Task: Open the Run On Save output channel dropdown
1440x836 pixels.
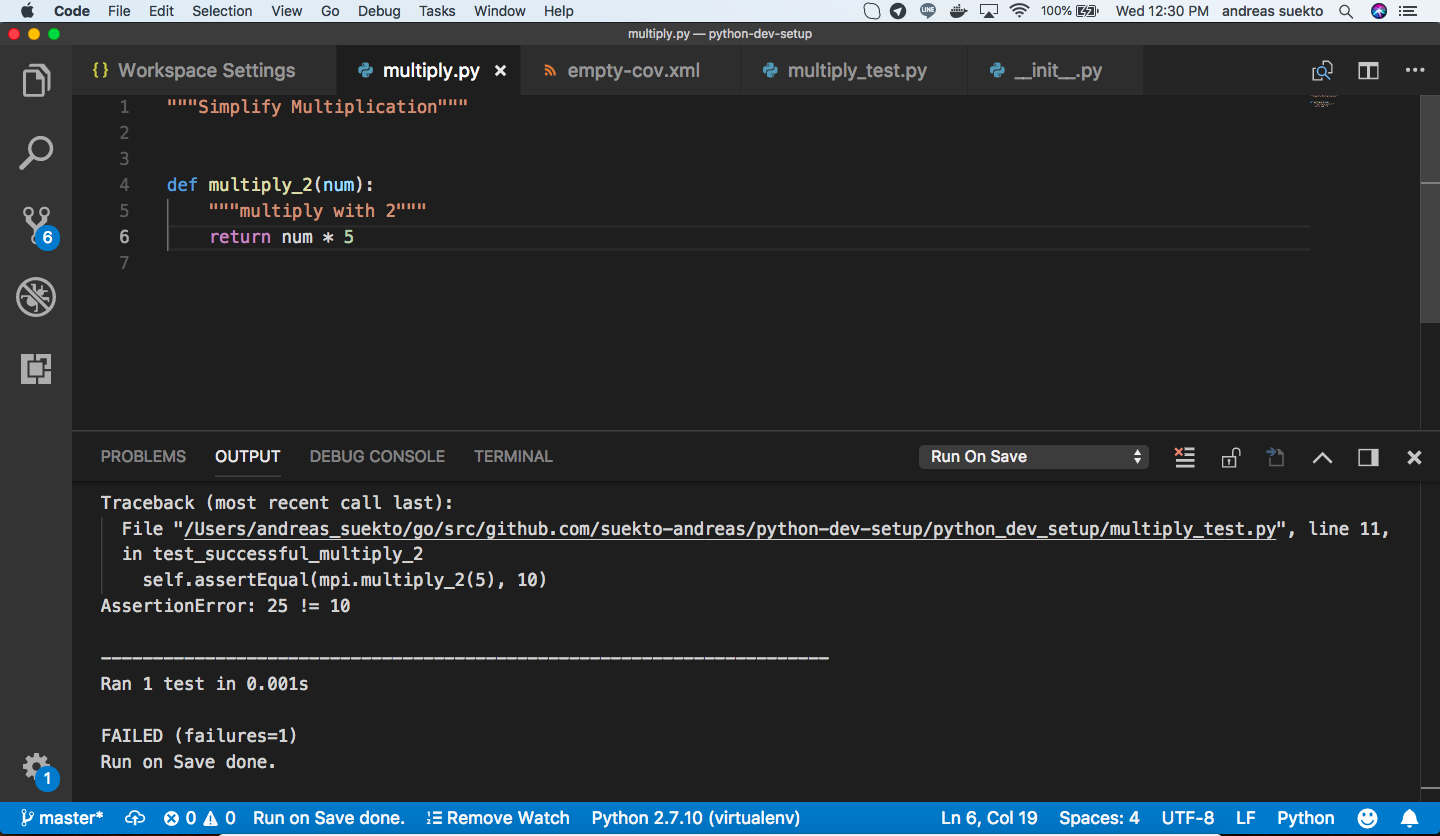Action: coord(1033,457)
